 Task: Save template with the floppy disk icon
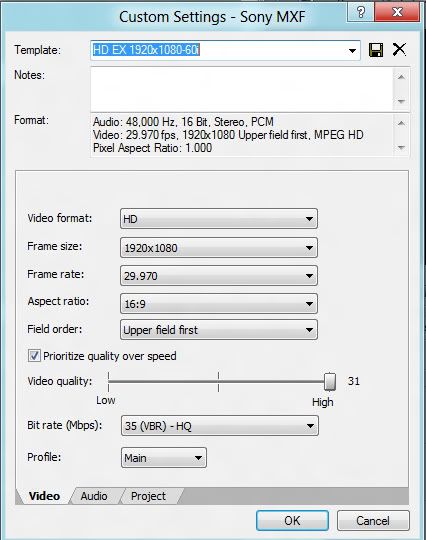point(376,50)
